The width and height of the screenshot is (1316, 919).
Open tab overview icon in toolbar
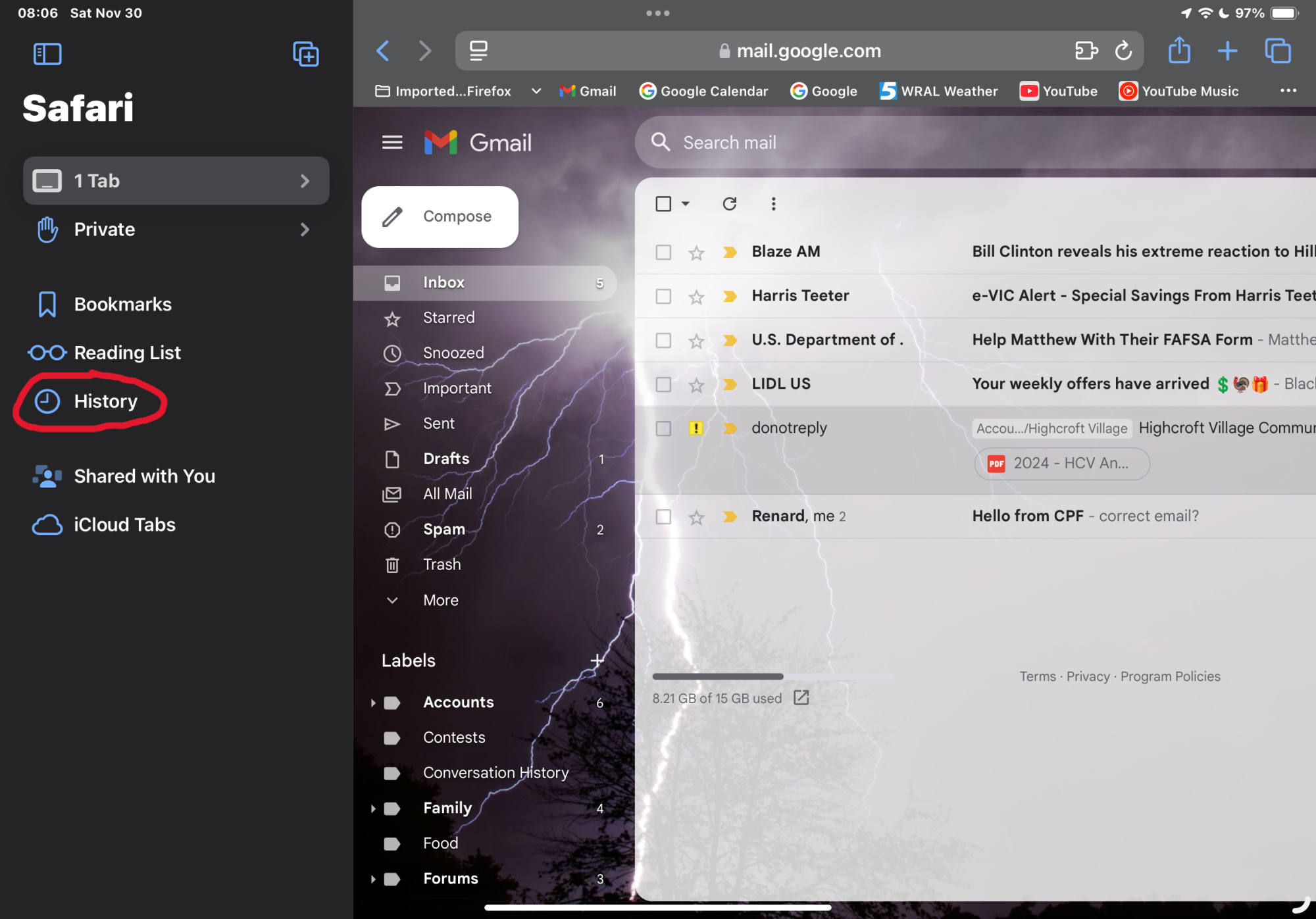coord(1277,51)
